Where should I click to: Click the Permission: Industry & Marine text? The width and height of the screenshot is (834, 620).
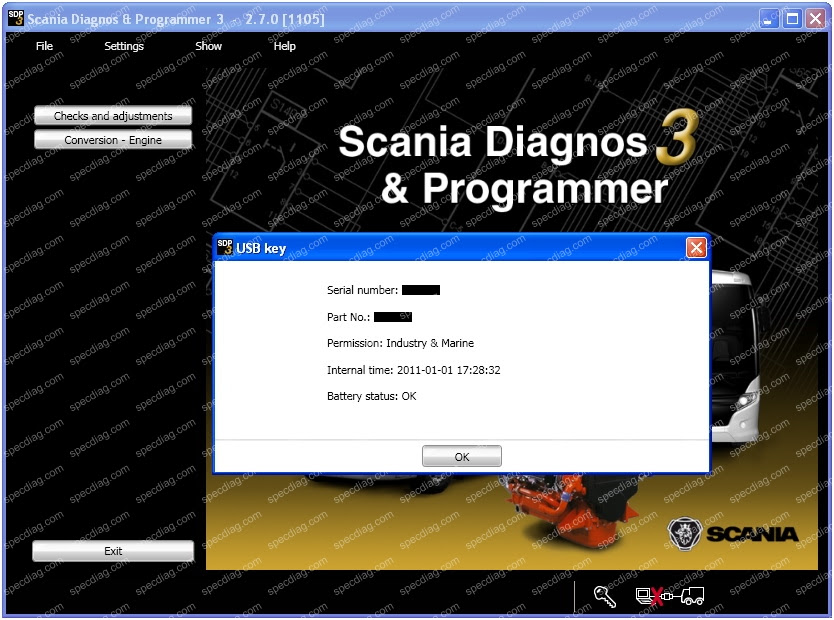(400, 343)
